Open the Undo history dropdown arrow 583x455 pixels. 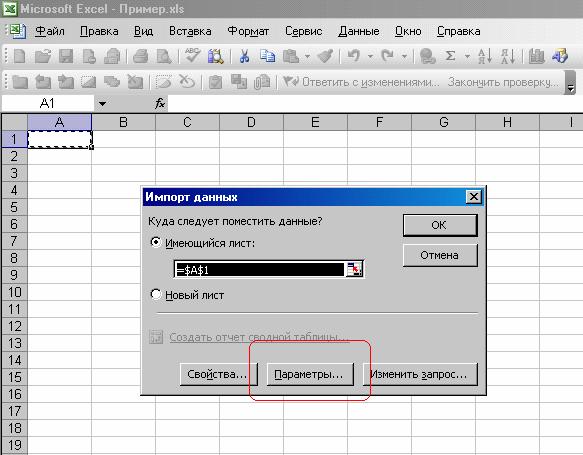click(x=370, y=56)
